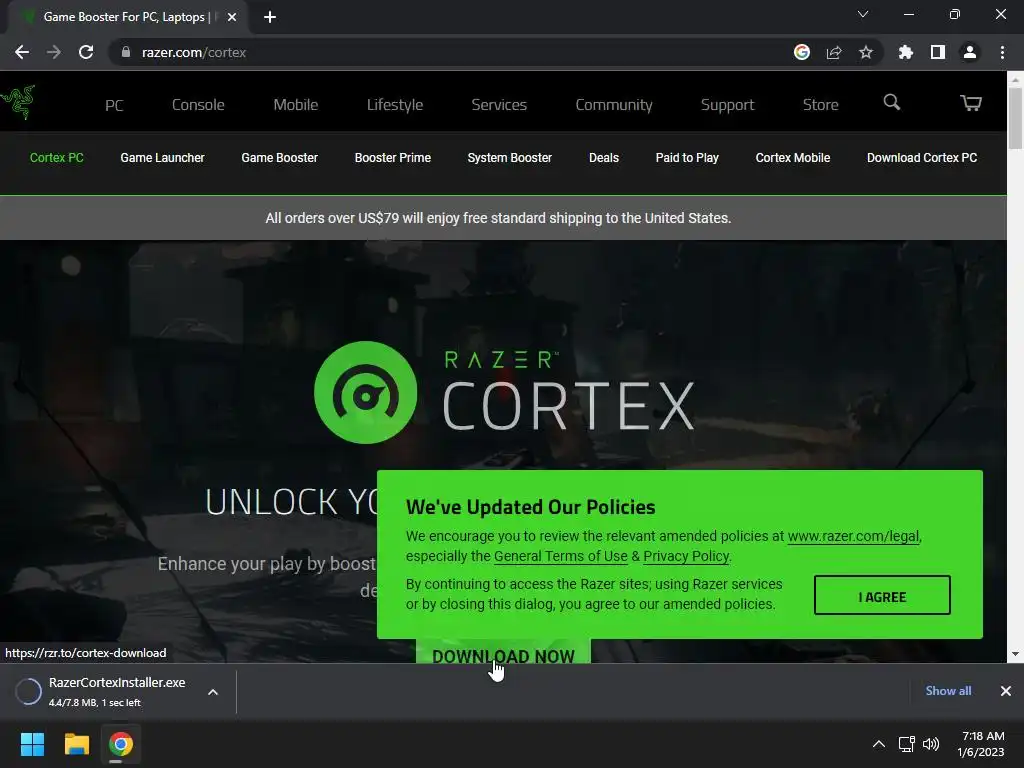1024x768 pixels.
Task: Open the Services menu
Action: tap(499, 105)
